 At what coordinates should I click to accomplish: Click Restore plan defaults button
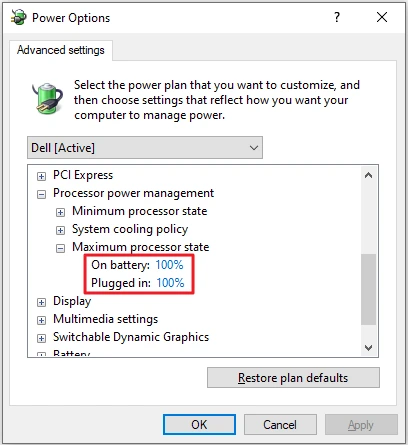293,378
